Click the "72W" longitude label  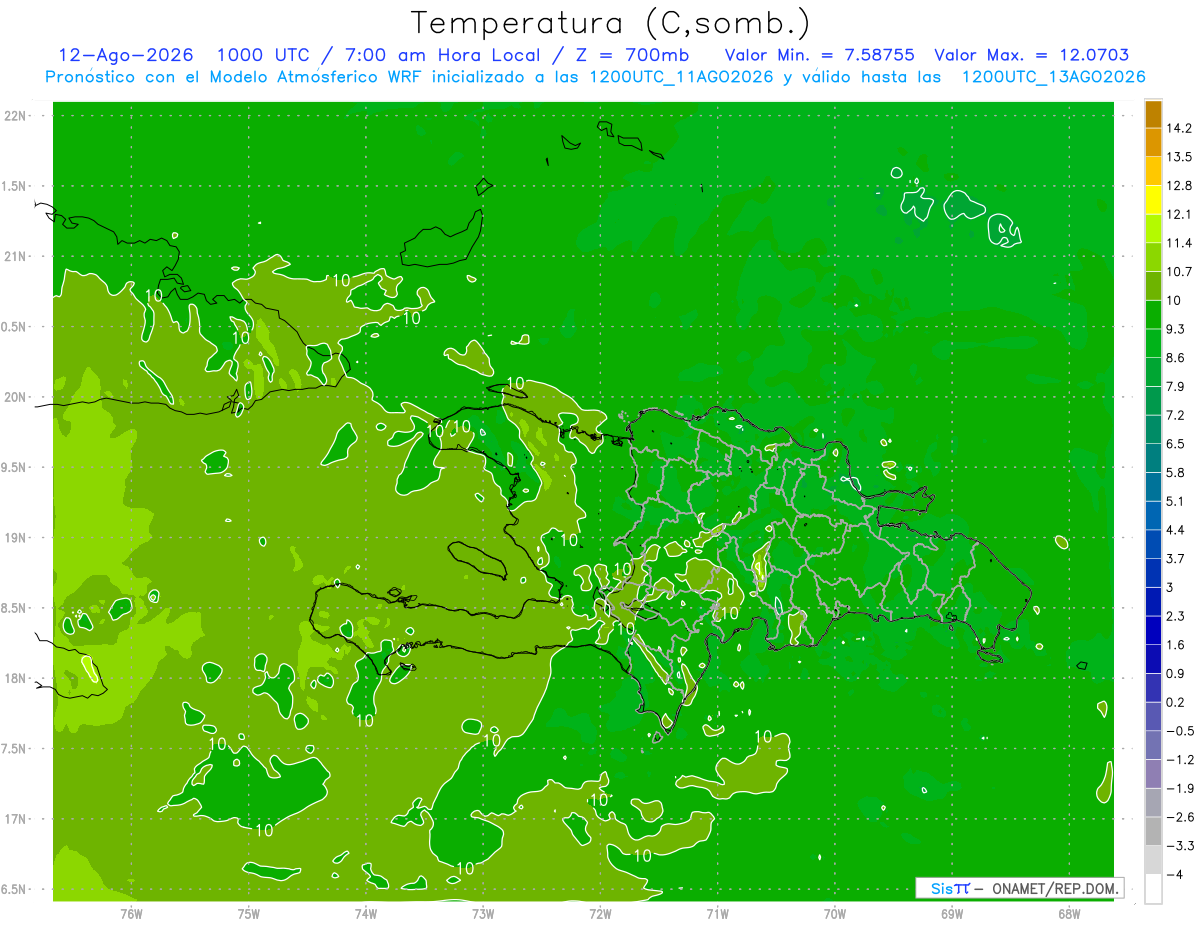[x=600, y=913]
